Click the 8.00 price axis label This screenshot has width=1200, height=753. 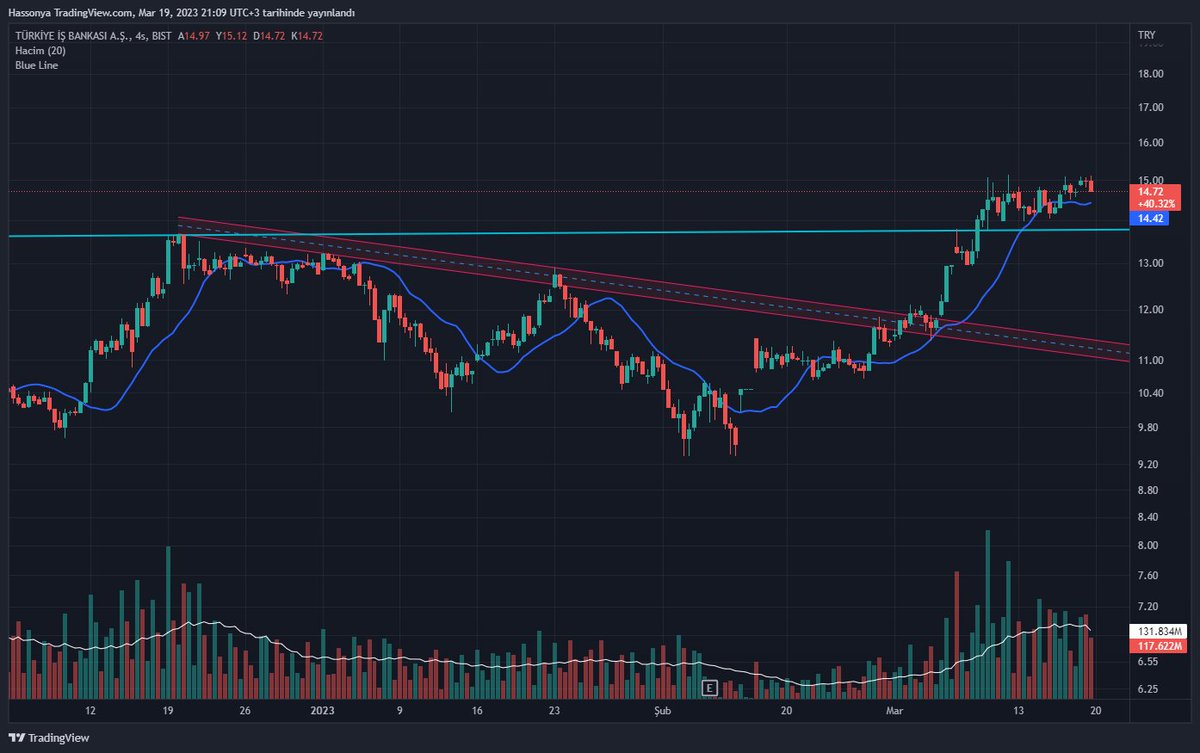pyautogui.click(x=1148, y=546)
